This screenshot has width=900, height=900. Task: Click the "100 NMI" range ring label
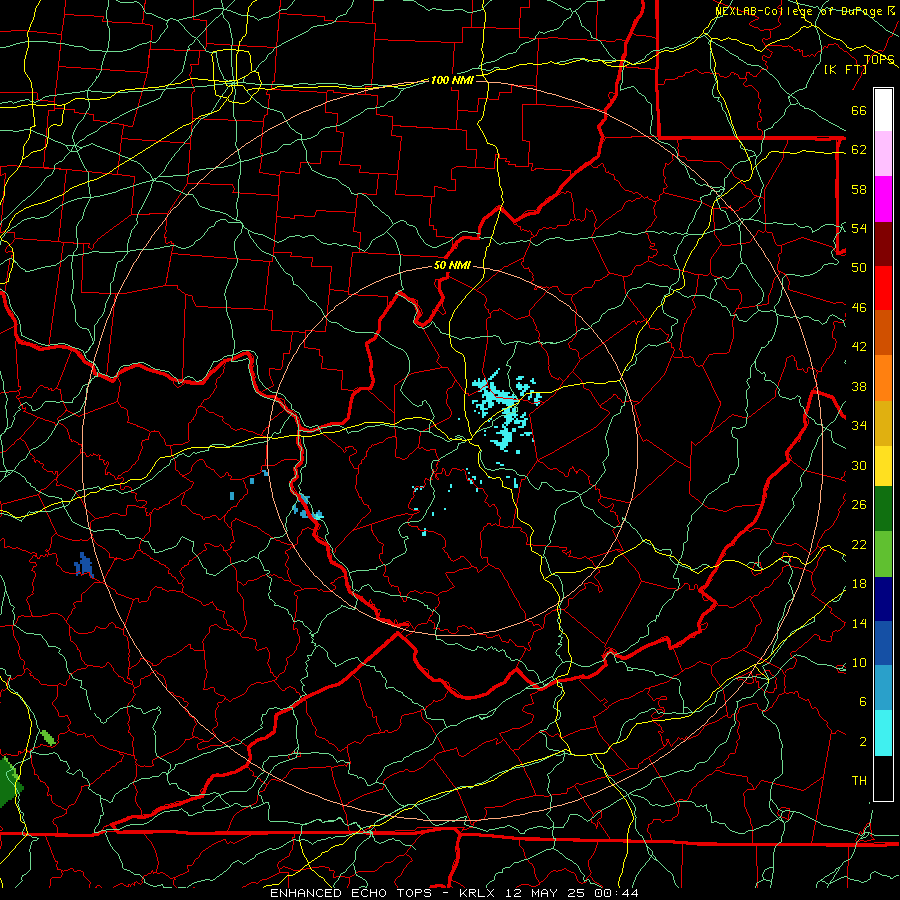[452, 80]
